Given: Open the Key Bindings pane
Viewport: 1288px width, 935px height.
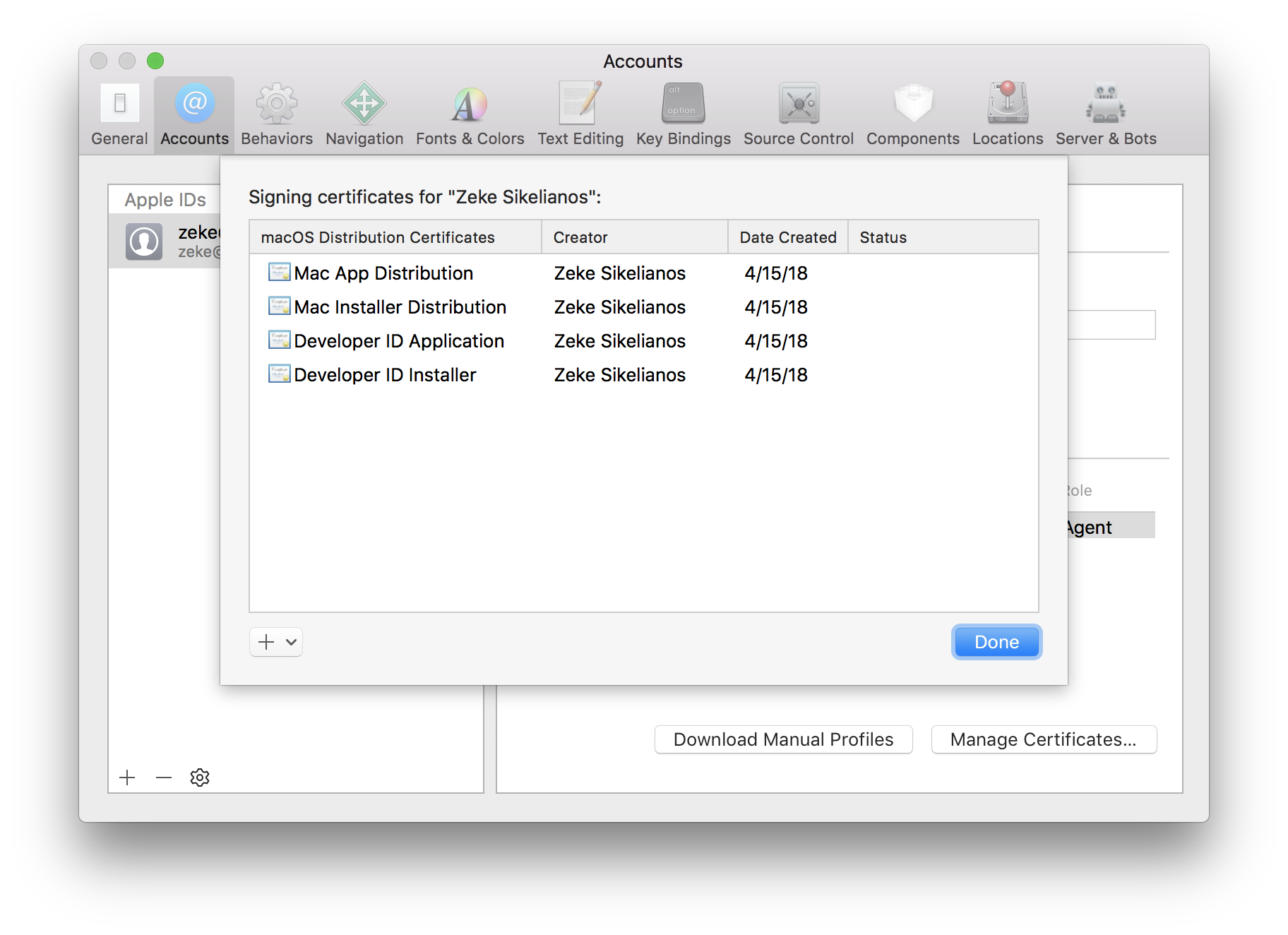Looking at the screenshot, I should (682, 113).
